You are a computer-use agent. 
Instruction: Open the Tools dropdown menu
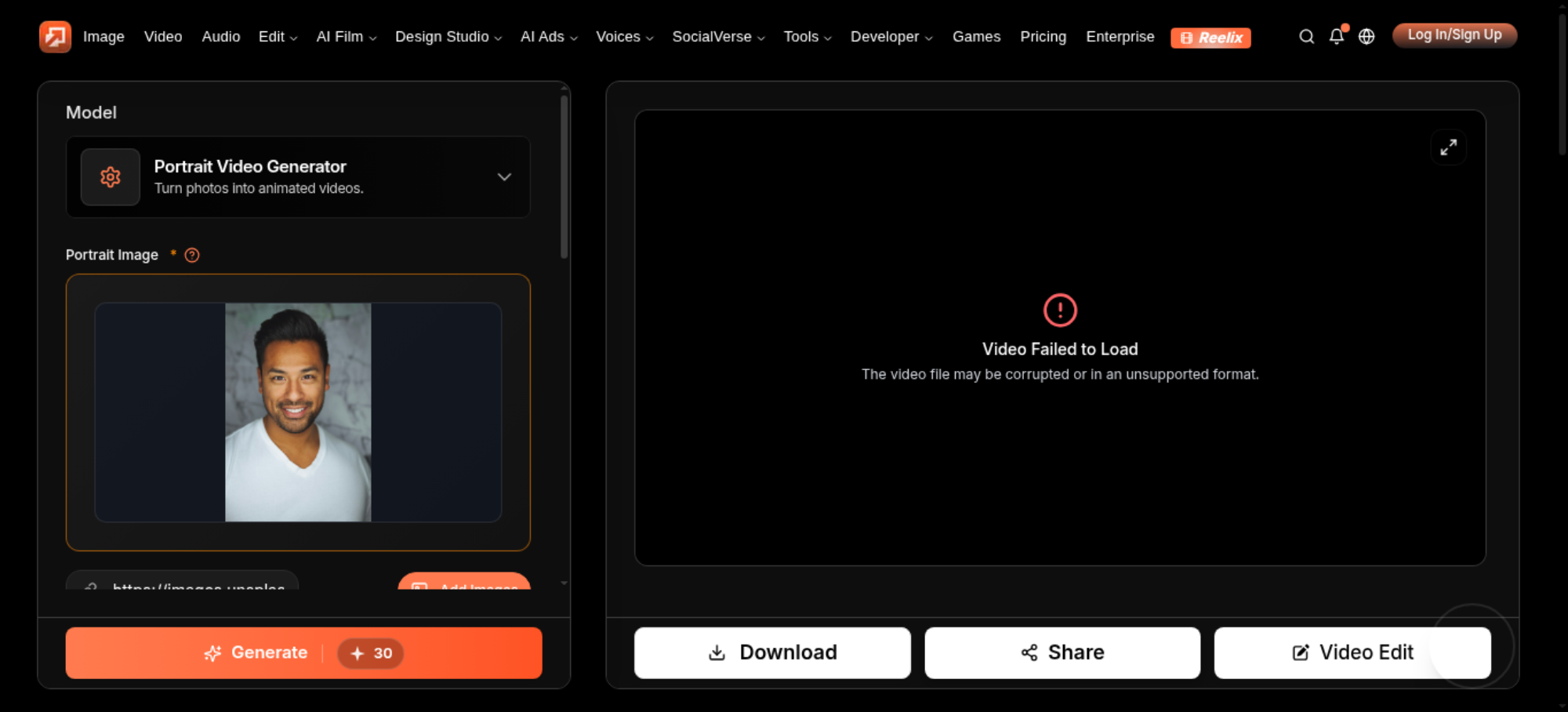808,37
